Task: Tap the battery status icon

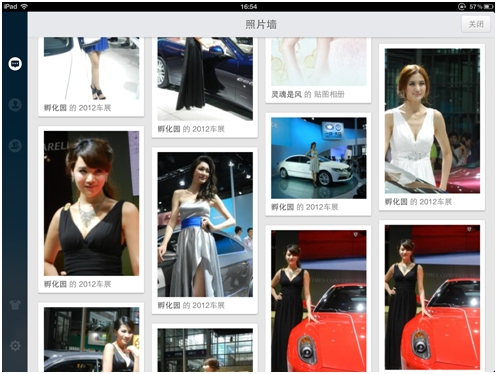Action: pyautogui.click(x=489, y=6)
